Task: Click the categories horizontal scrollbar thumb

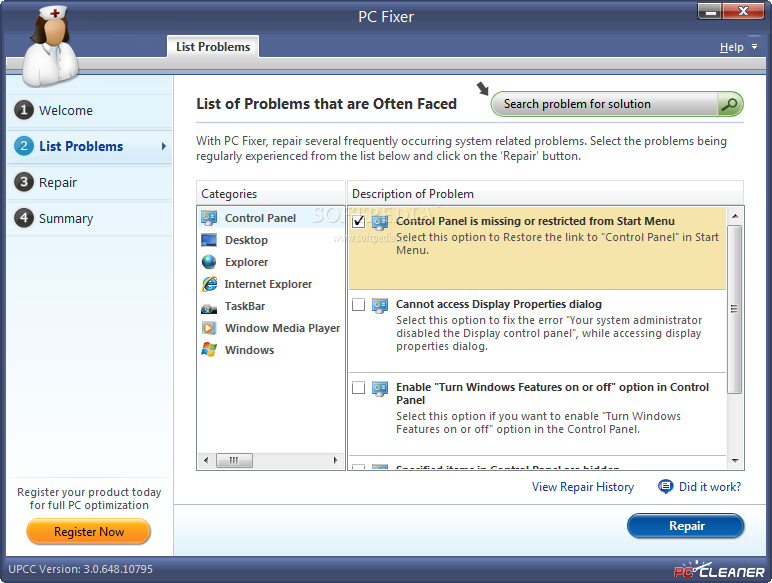Action: coord(234,460)
